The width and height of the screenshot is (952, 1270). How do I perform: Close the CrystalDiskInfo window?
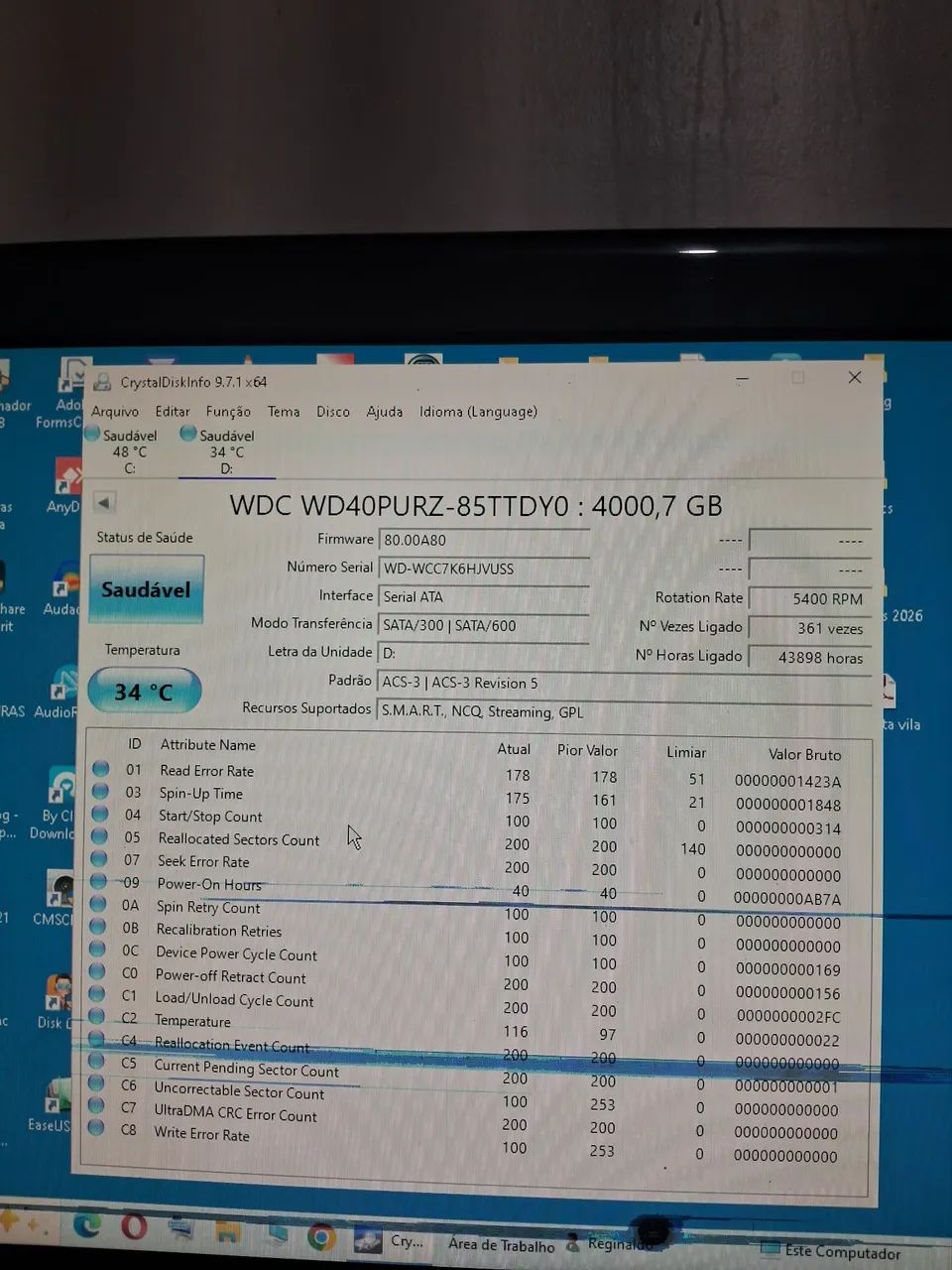(x=855, y=378)
